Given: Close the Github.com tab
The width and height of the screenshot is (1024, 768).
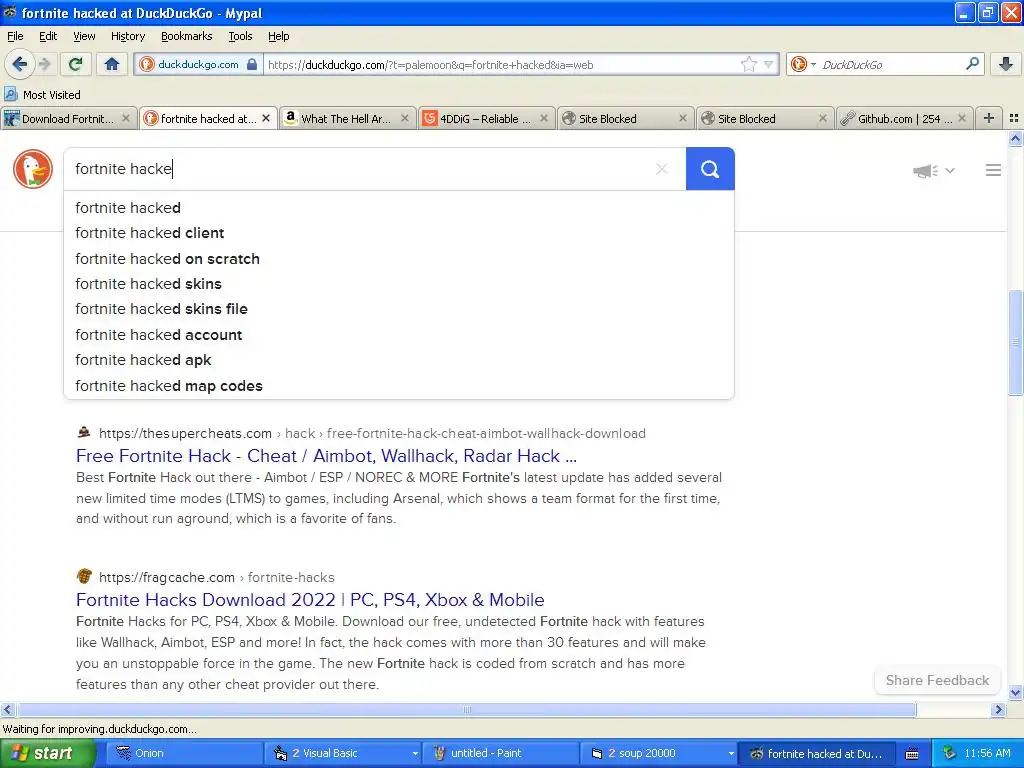Looking at the screenshot, I should click(962, 118).
